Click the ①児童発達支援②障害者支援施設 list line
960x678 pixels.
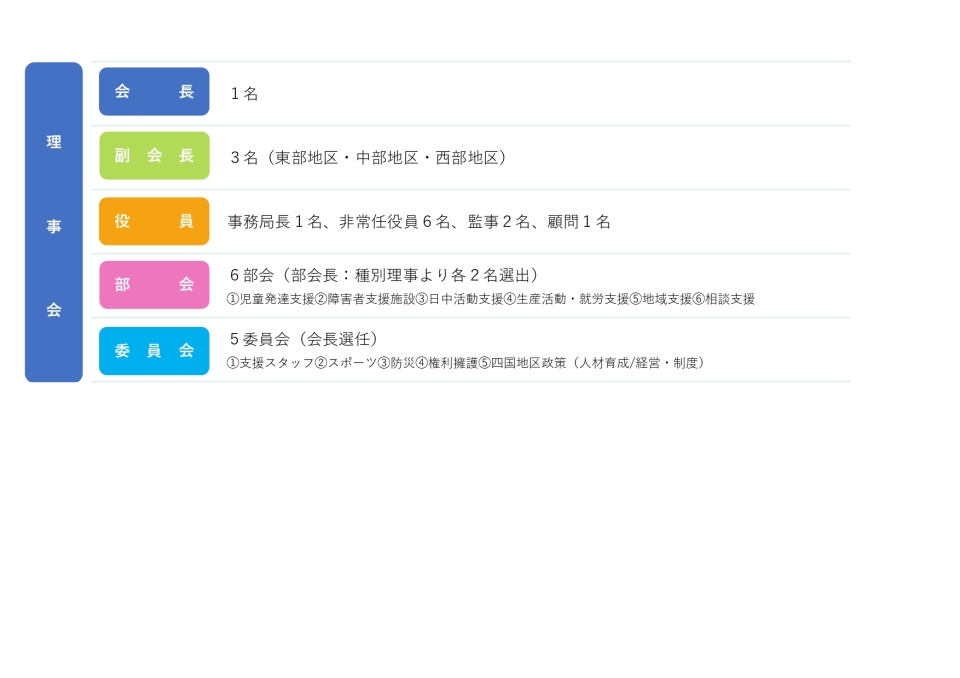click(x=491, y=299)
